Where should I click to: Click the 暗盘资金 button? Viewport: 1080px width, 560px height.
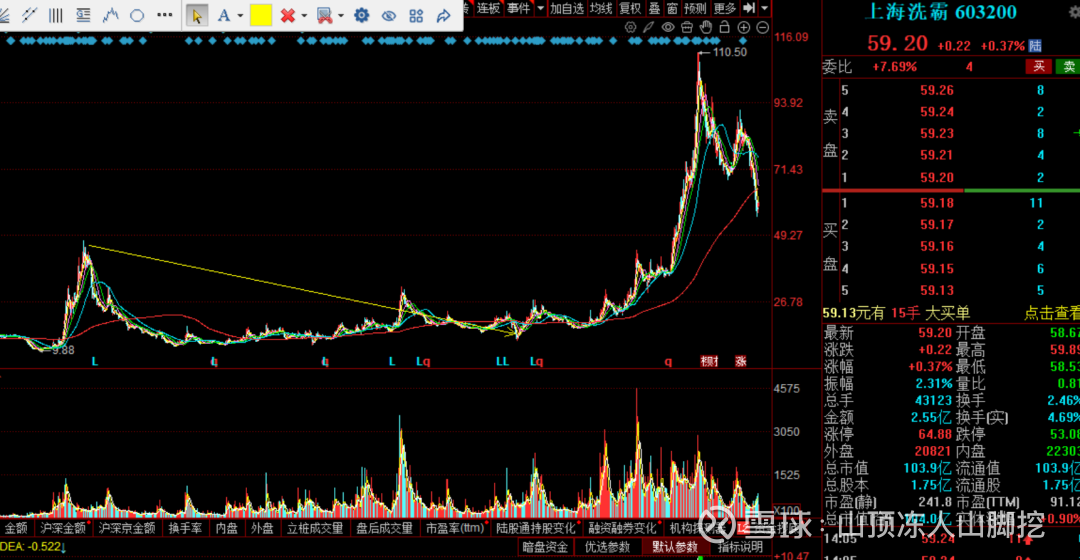[x=545, y=547]
